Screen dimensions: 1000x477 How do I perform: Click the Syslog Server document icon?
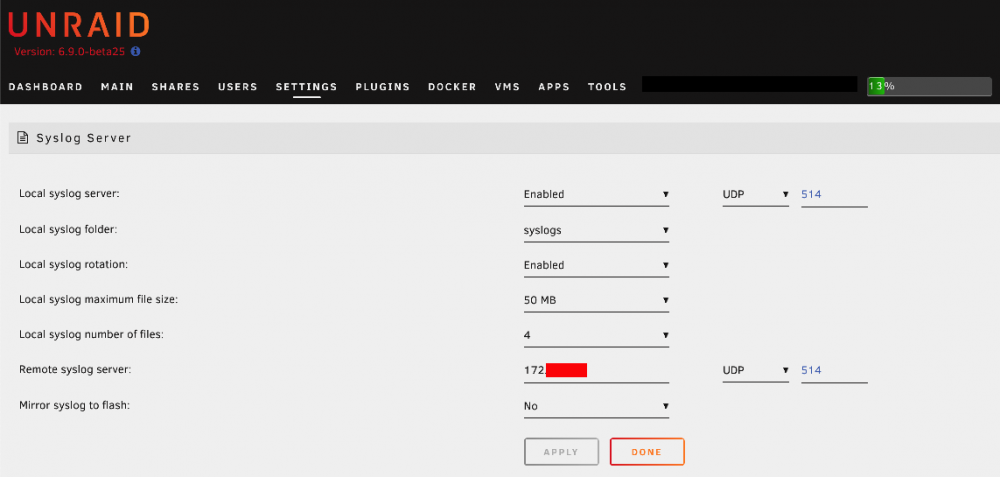(x=23, y=137)
